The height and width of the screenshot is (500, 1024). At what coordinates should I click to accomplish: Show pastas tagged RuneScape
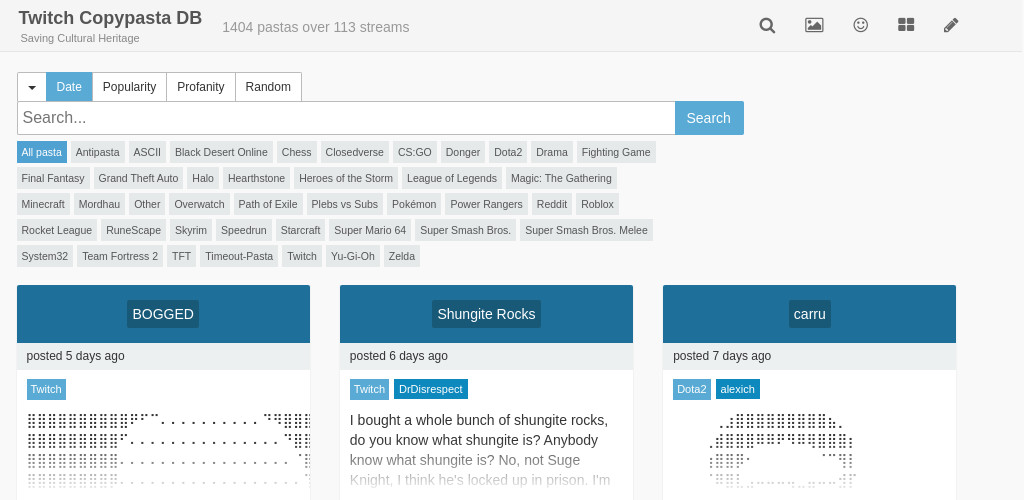(133, 230)
